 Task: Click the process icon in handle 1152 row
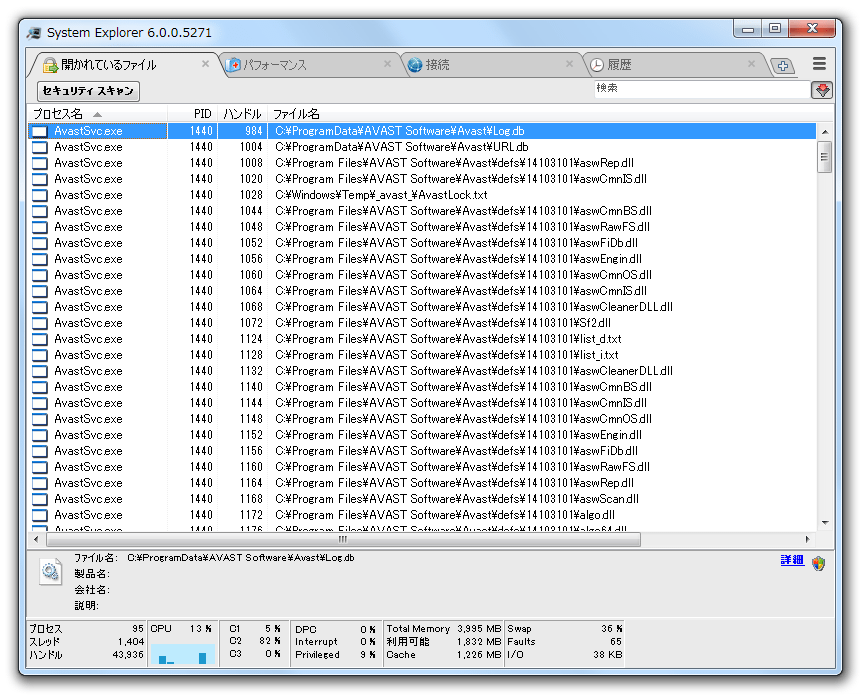tap(40, 434)
